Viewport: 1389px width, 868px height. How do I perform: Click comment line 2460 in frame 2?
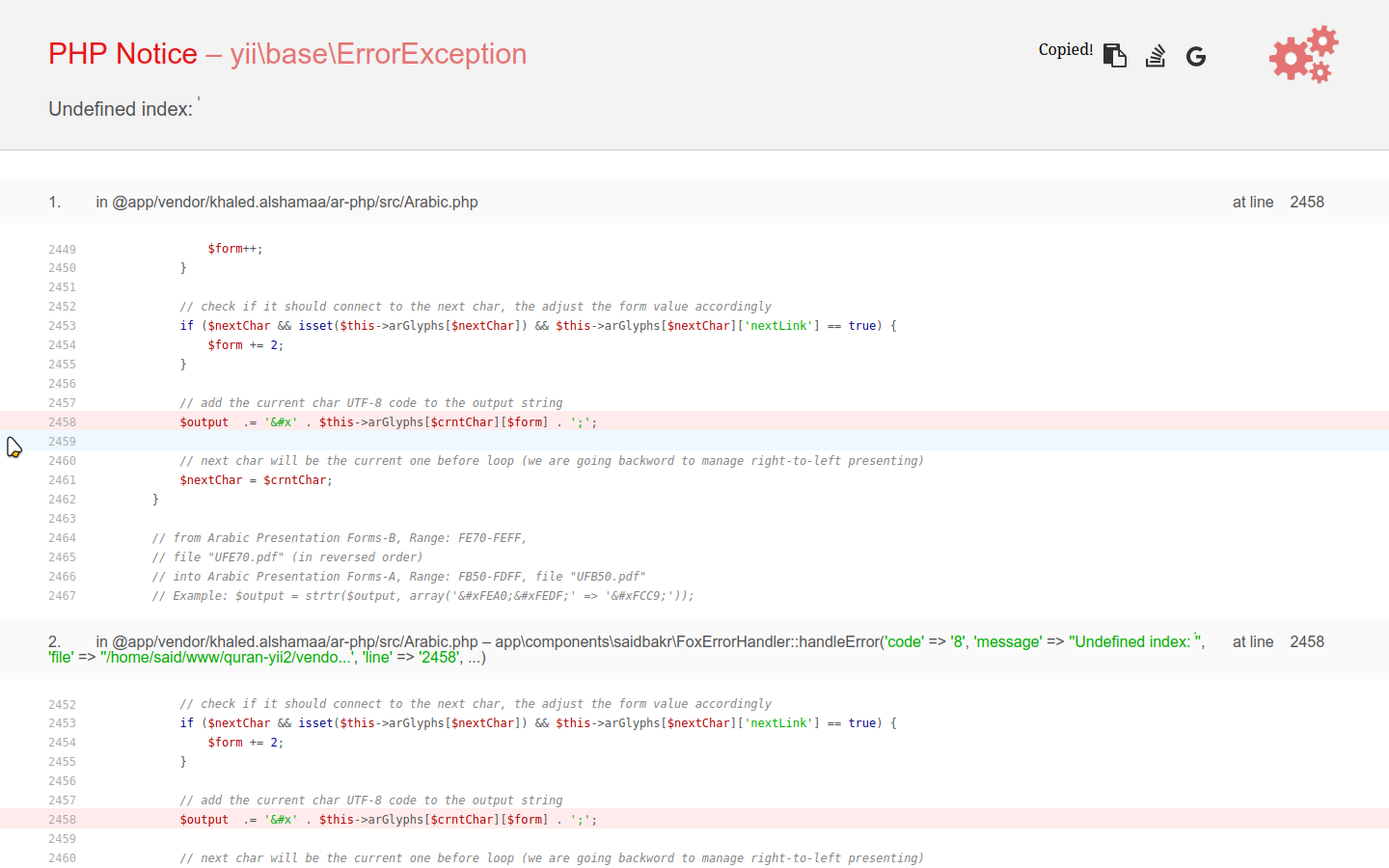(552, 858)
